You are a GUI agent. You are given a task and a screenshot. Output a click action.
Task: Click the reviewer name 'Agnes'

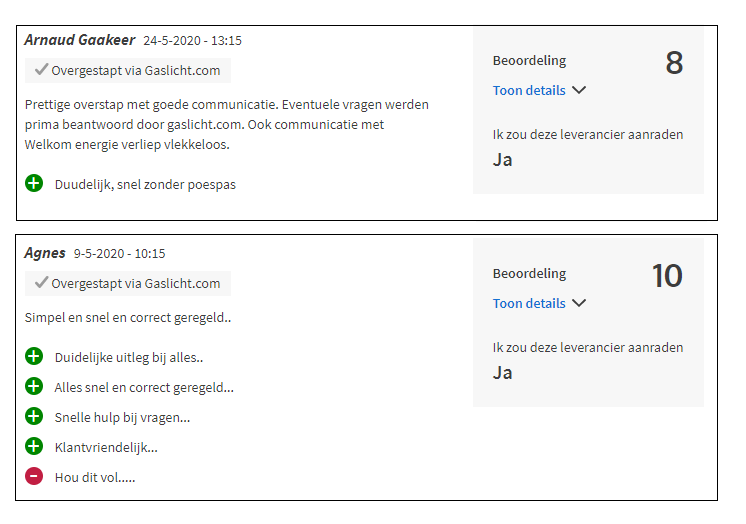point(45,253)
